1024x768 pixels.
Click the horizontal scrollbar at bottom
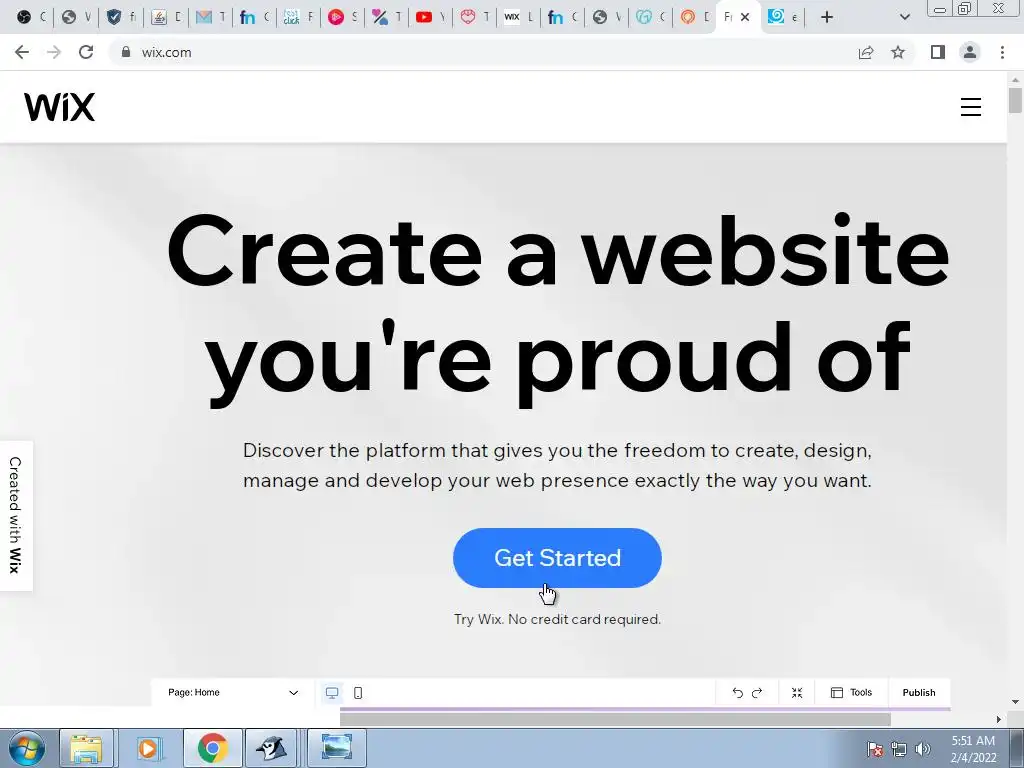[615, 719]
